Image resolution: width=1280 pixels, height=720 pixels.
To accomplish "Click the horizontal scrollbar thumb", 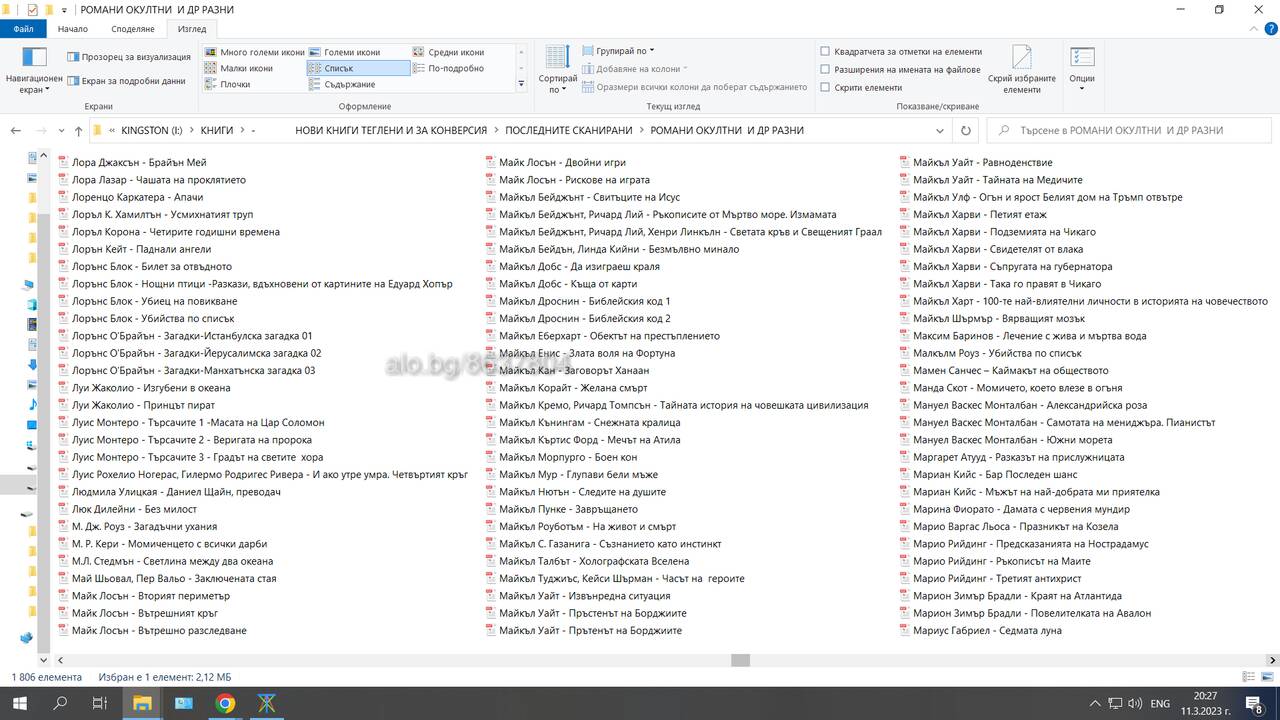I will [740, 660].
